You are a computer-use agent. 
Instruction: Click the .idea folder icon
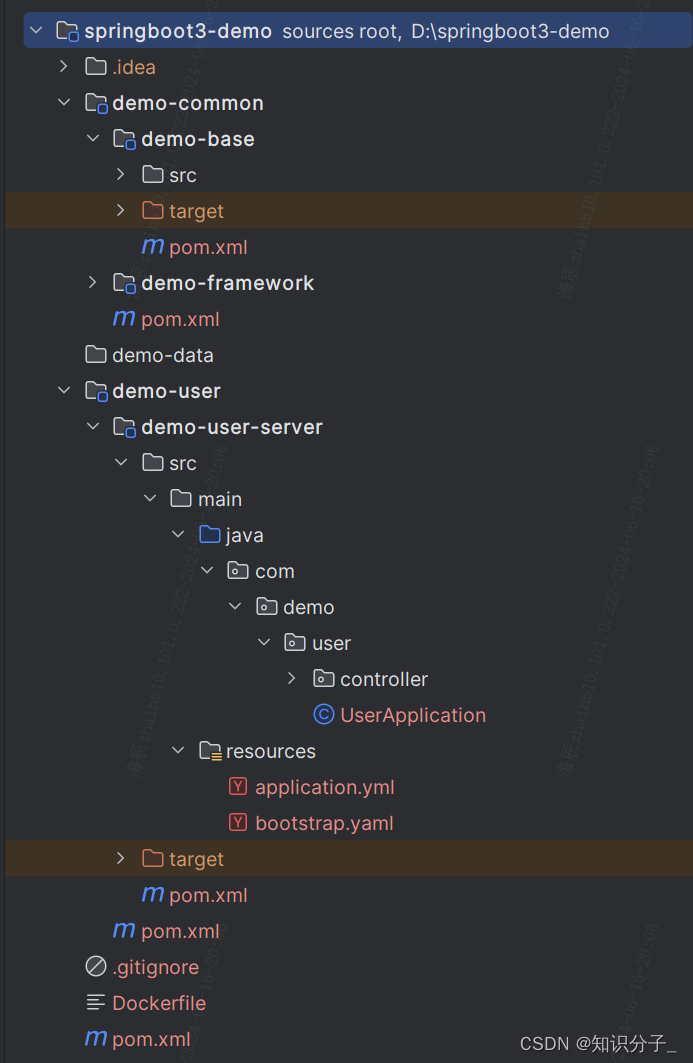click(96, 66)
